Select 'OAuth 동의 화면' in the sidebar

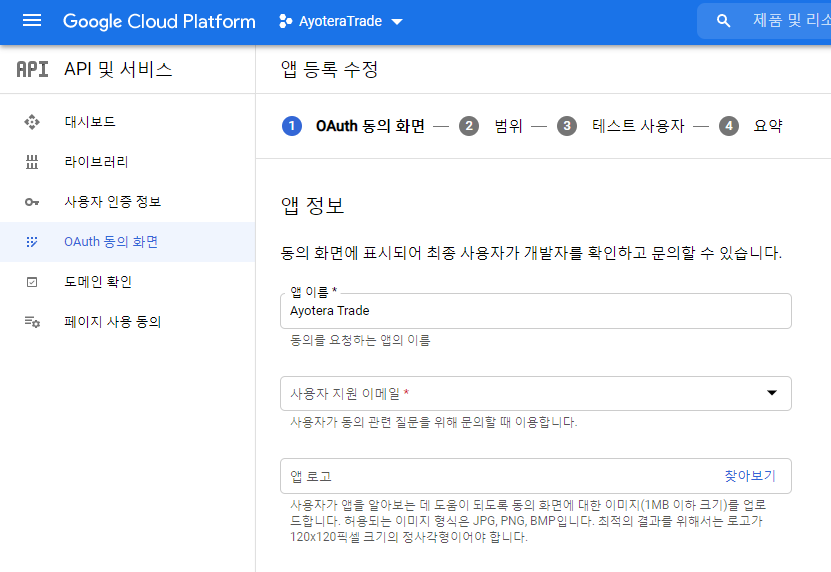pyautogui.click(x=127, y=242)
